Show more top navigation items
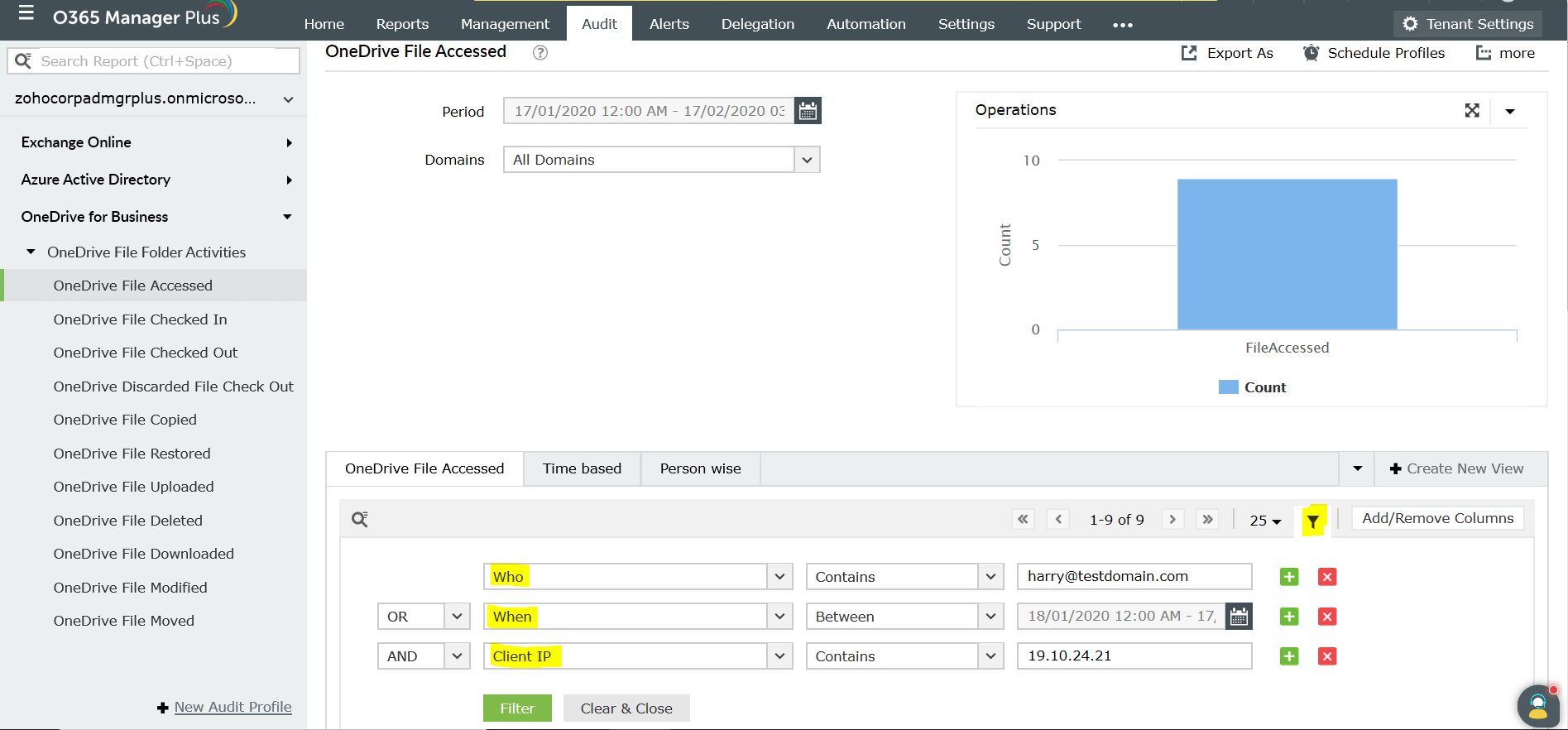 (x=1123, y=25)
